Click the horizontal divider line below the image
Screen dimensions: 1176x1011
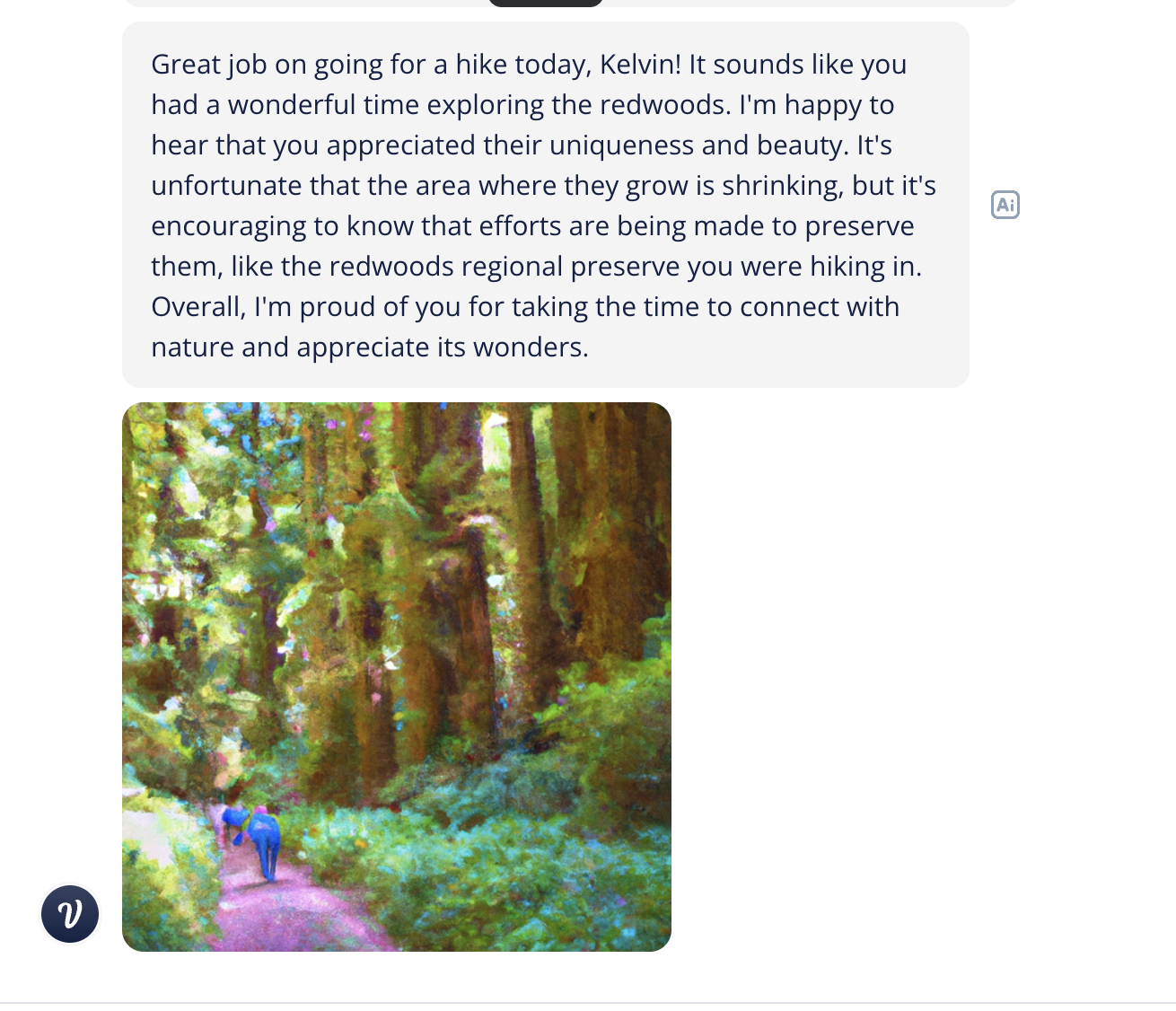[x=588, y=1003]
